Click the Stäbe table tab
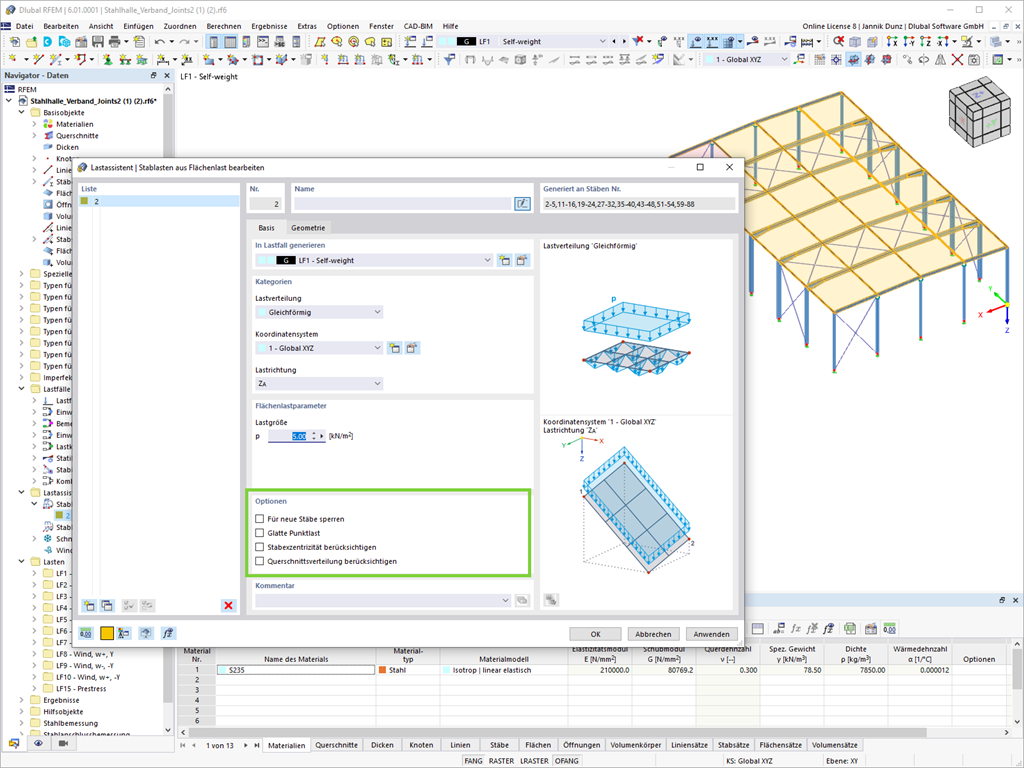 (500, 745)
